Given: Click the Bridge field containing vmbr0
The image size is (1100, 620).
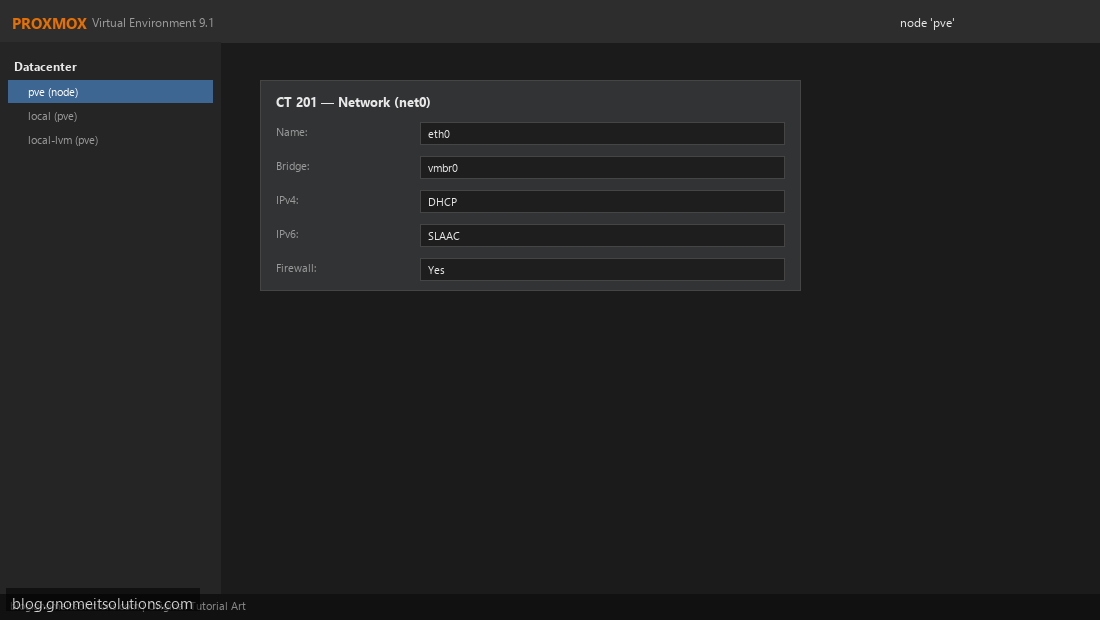Looking at the screenshot, I should pyautogui.click(x=602, y=168).
